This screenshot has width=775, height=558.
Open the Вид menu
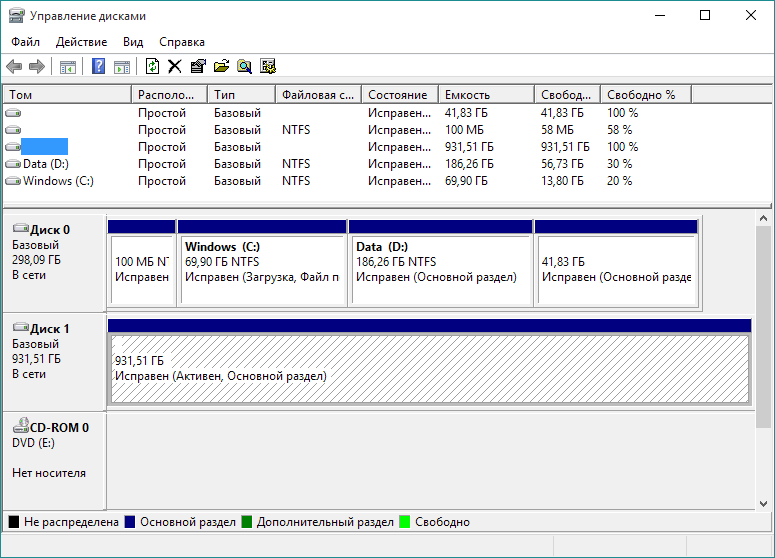click(133, 42)
